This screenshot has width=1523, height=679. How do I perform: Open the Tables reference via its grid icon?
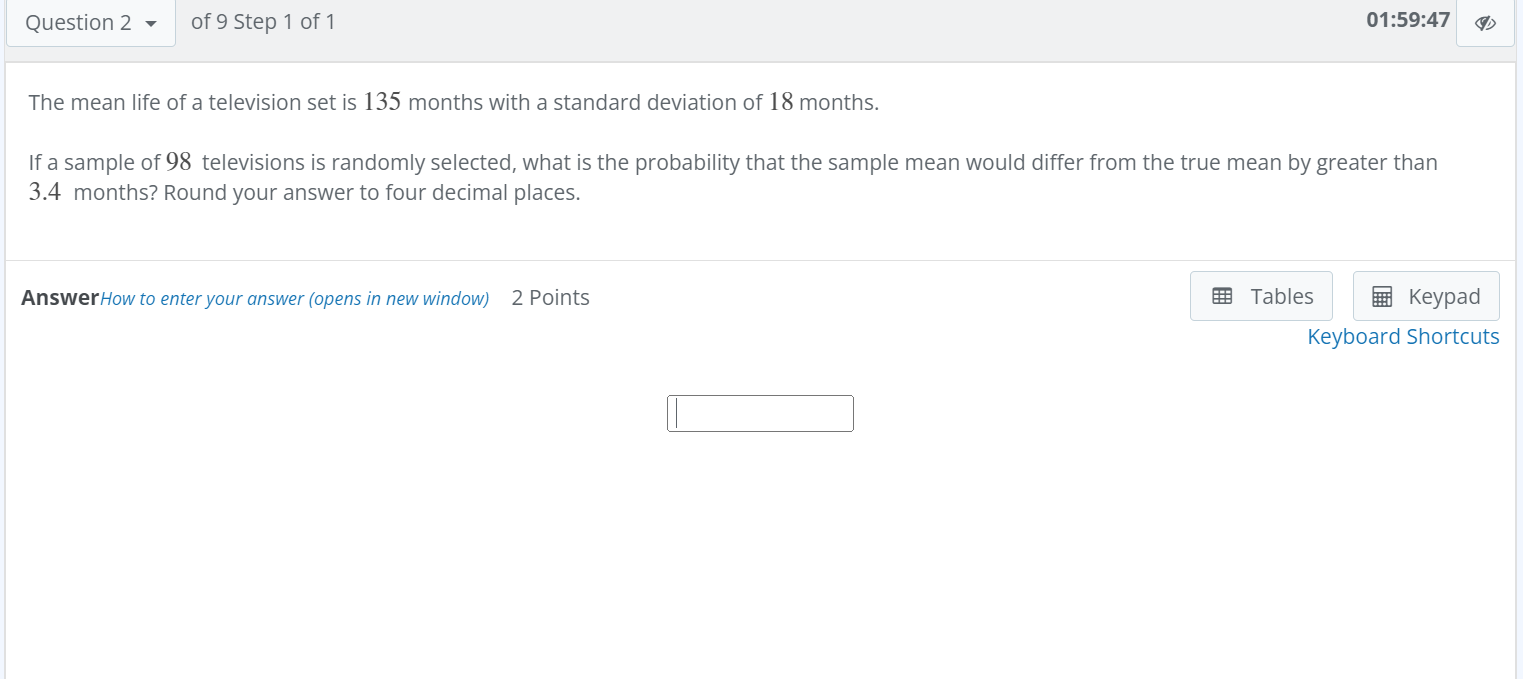[x=1222, y=295]
